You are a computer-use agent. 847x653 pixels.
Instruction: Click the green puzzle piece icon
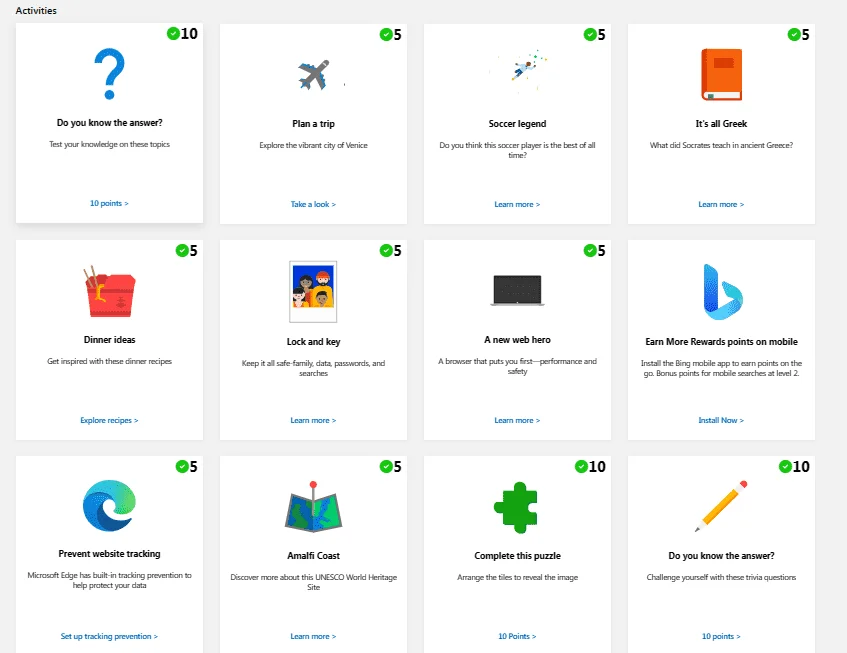(x=516, y=508)
